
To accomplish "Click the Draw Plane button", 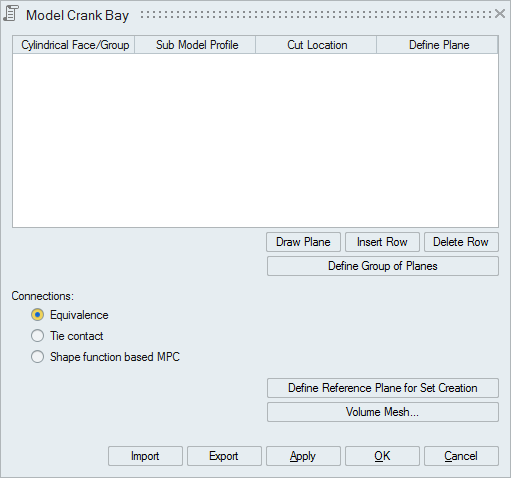I will [x=303, y=242].
